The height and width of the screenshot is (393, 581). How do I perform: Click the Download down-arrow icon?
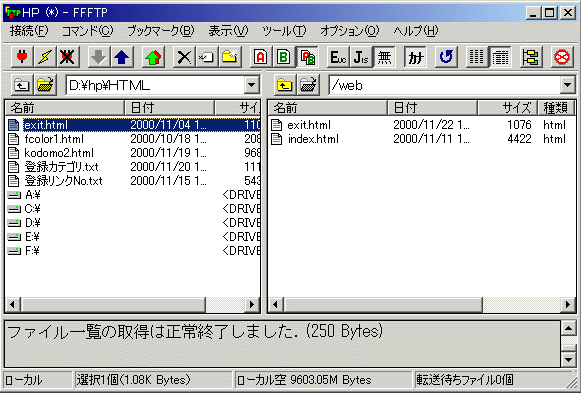(99, 57)
